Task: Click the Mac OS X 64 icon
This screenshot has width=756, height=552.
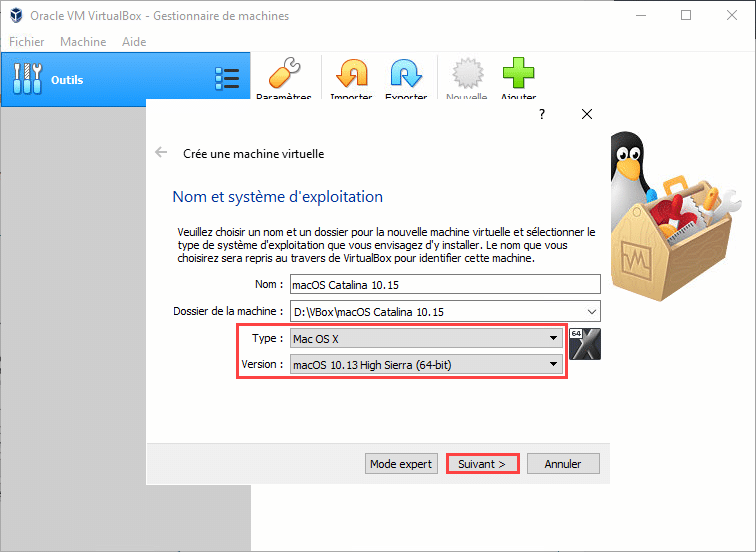Action: (585, 344)
